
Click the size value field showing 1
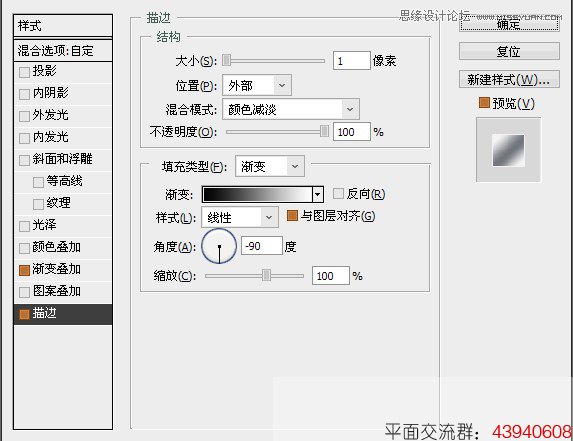coord(352,60)
